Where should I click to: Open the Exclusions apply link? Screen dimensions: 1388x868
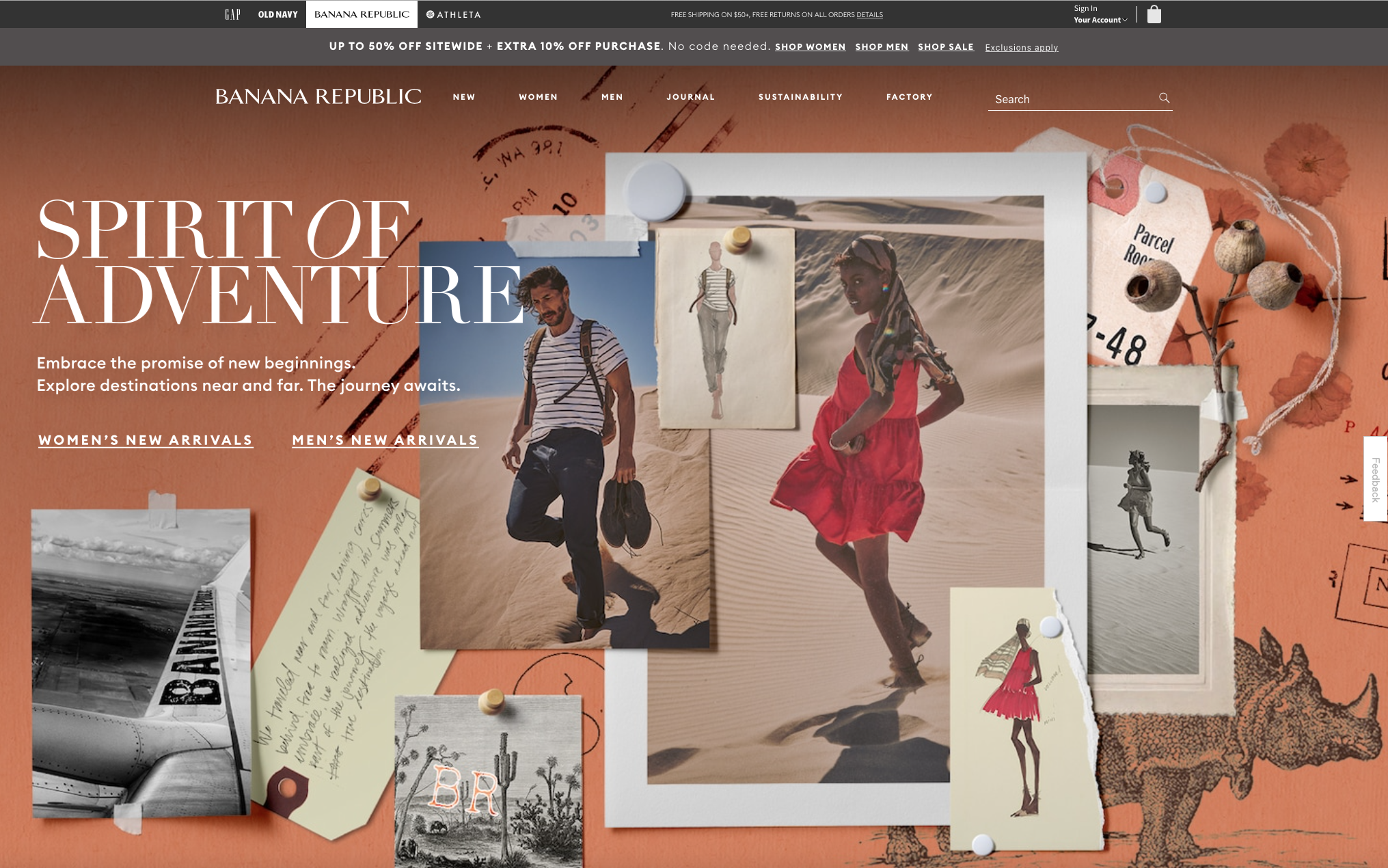click(x=1021, y=47)
